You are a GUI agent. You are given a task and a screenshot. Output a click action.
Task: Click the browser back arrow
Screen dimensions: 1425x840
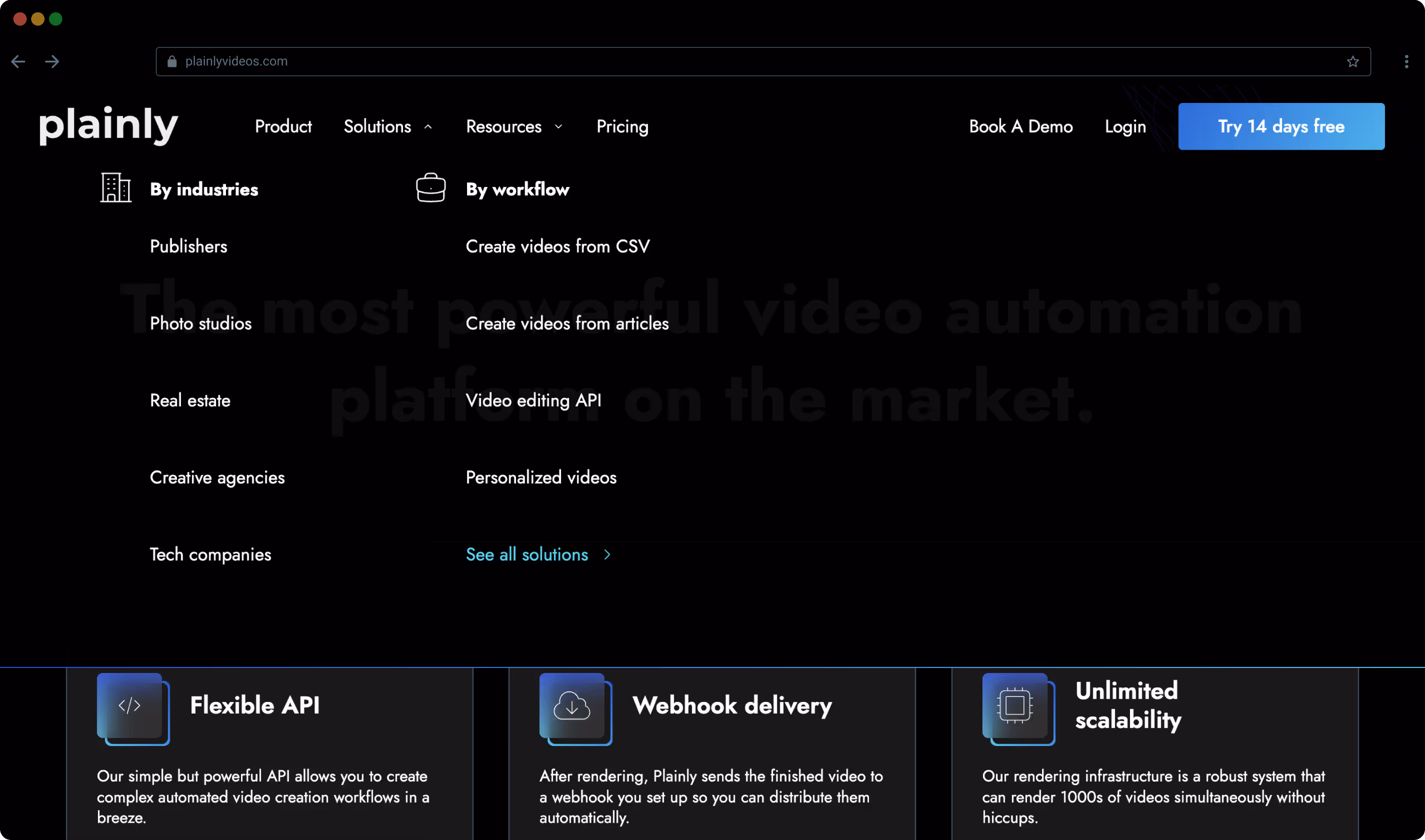pyautogui.click(x=18, y=61)
